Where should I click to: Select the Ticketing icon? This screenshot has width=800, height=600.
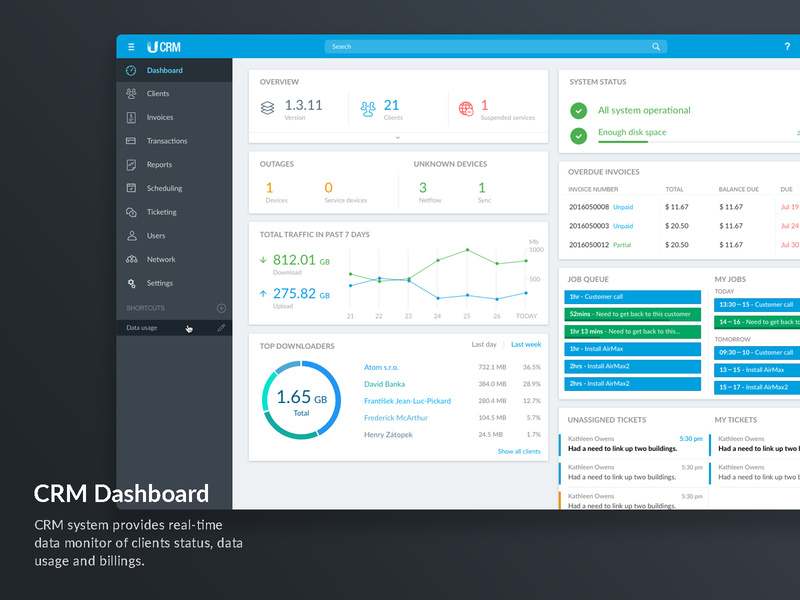click(x=130, y=211)
